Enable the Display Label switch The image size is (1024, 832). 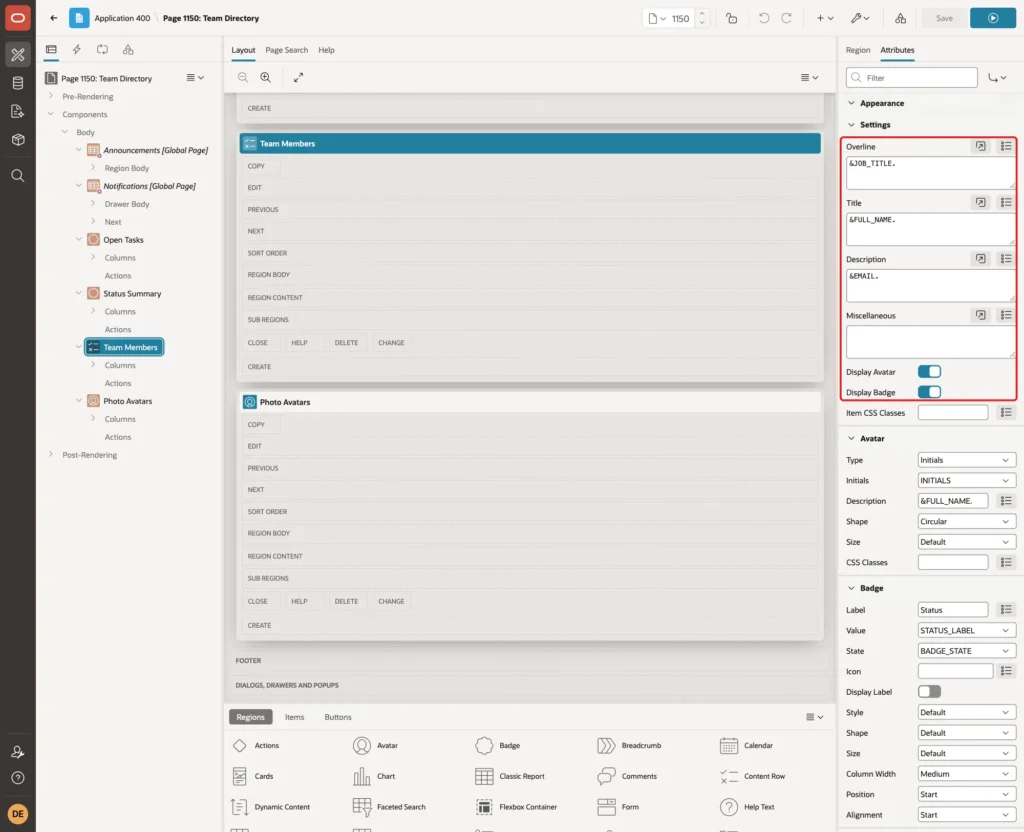[929, 692]
